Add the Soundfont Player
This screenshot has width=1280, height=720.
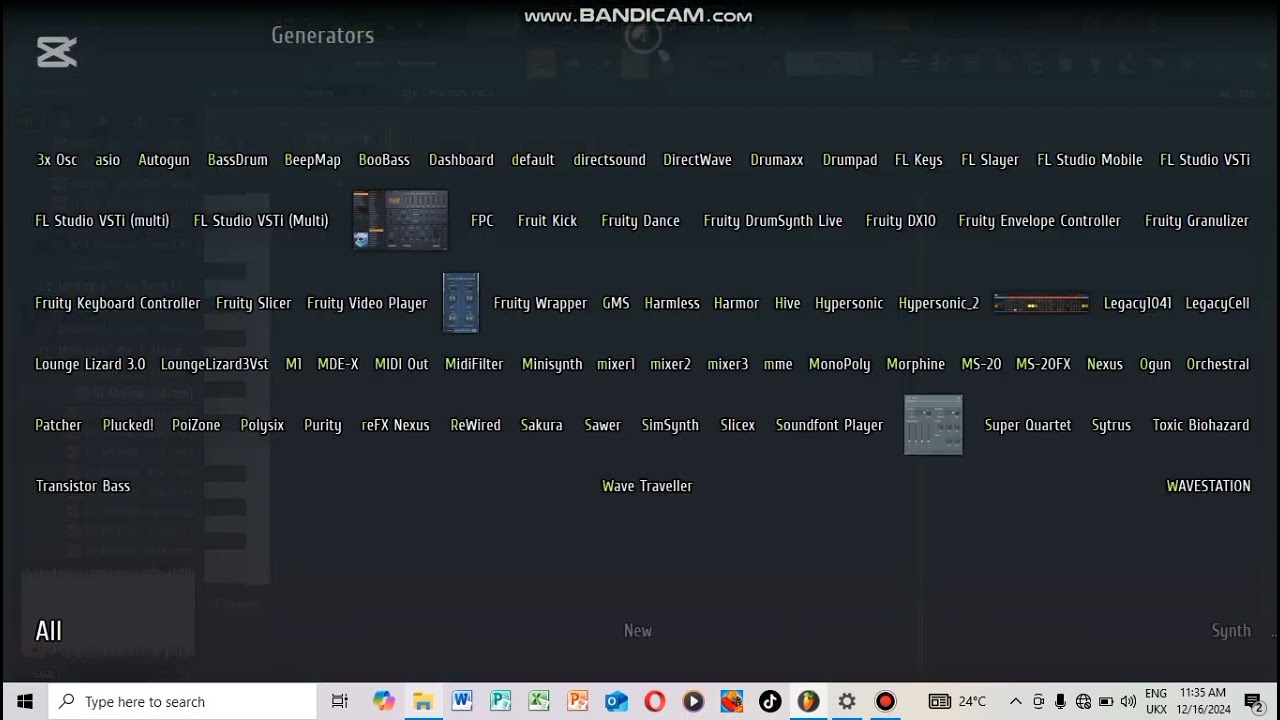pos(829,425)
